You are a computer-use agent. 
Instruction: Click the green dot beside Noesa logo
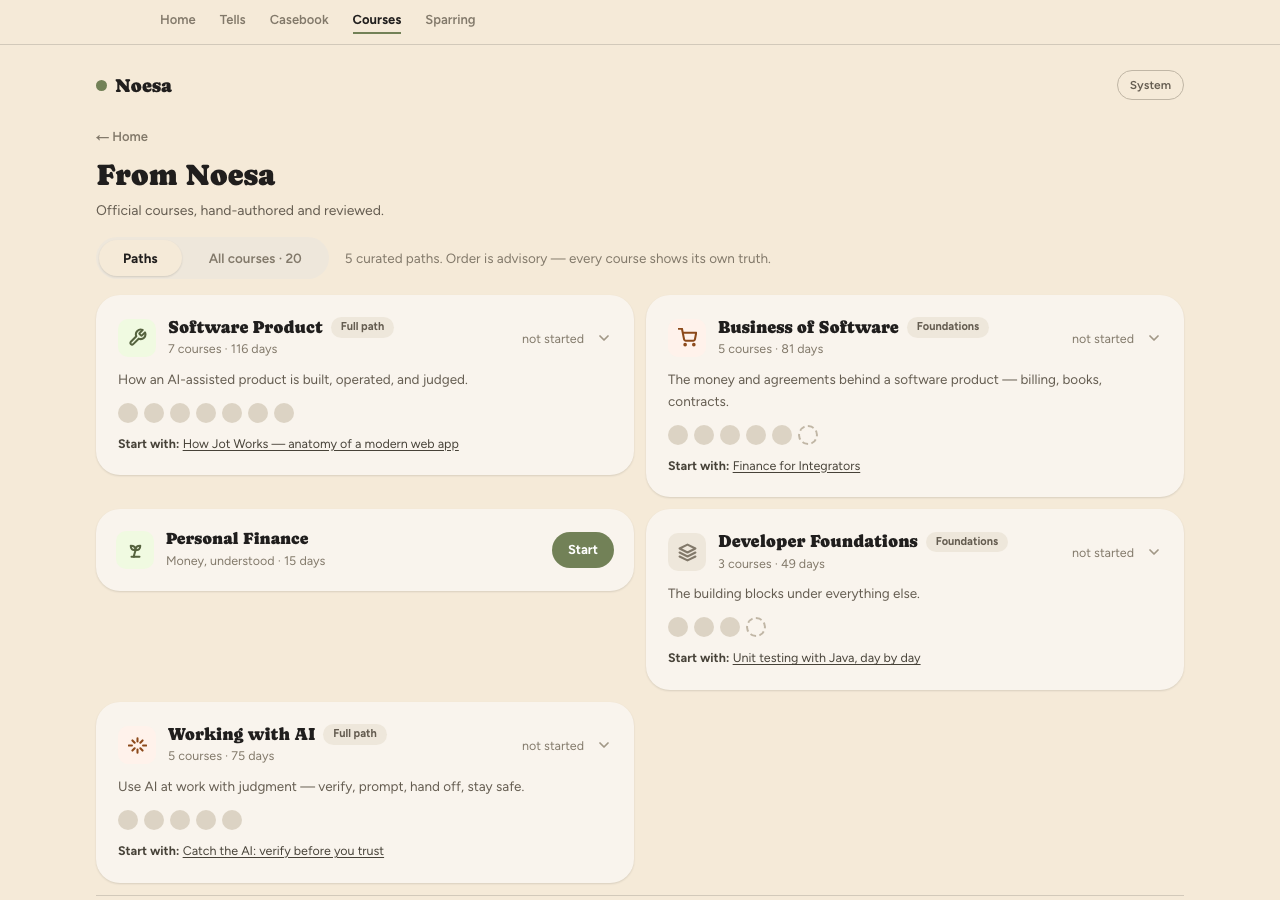pyautogui.click(x=101, y=86)
